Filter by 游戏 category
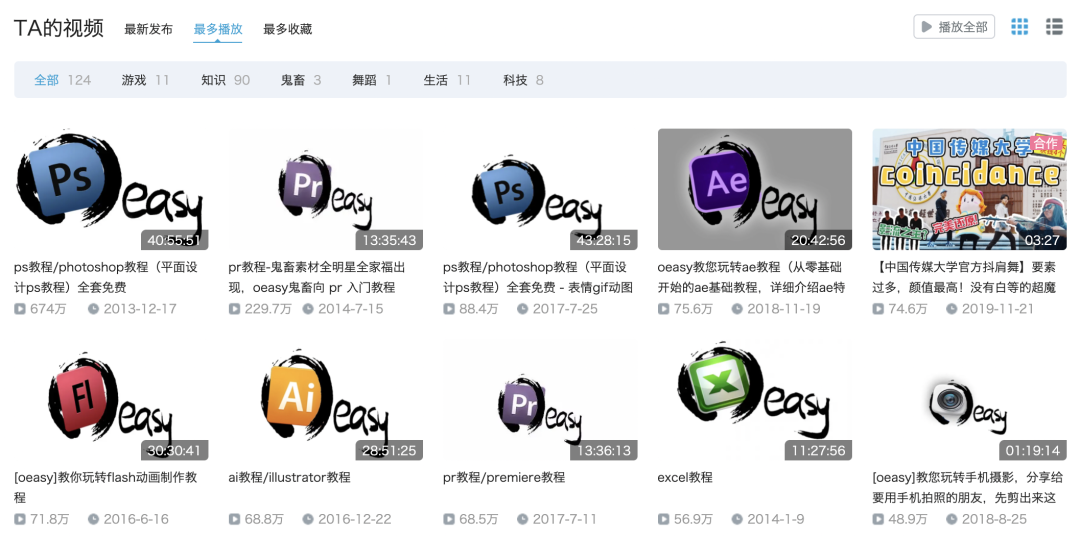1080x538 pixels. click(x=145, y=80)
